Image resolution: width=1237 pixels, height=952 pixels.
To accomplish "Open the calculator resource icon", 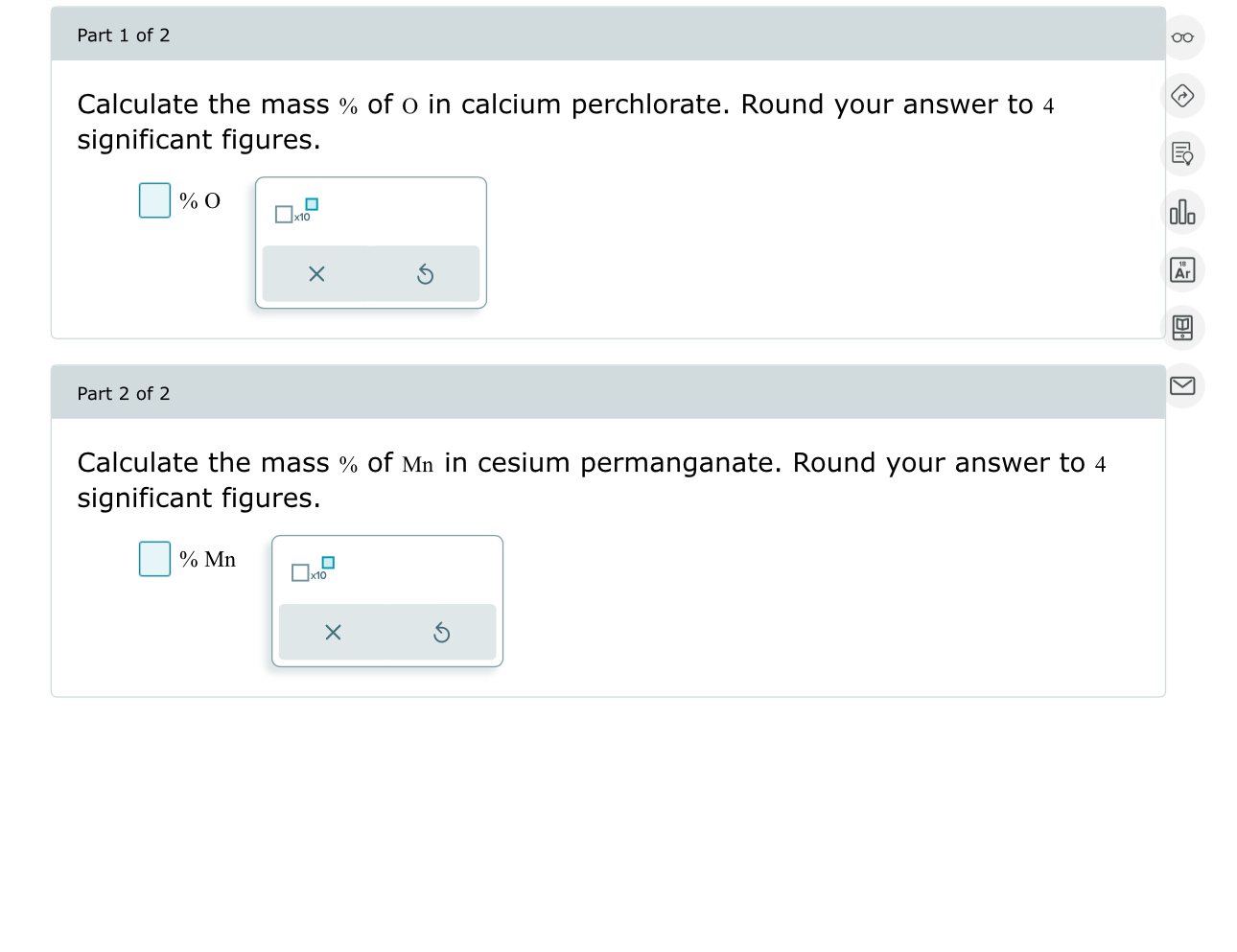I will click(x=1182, y=328).
